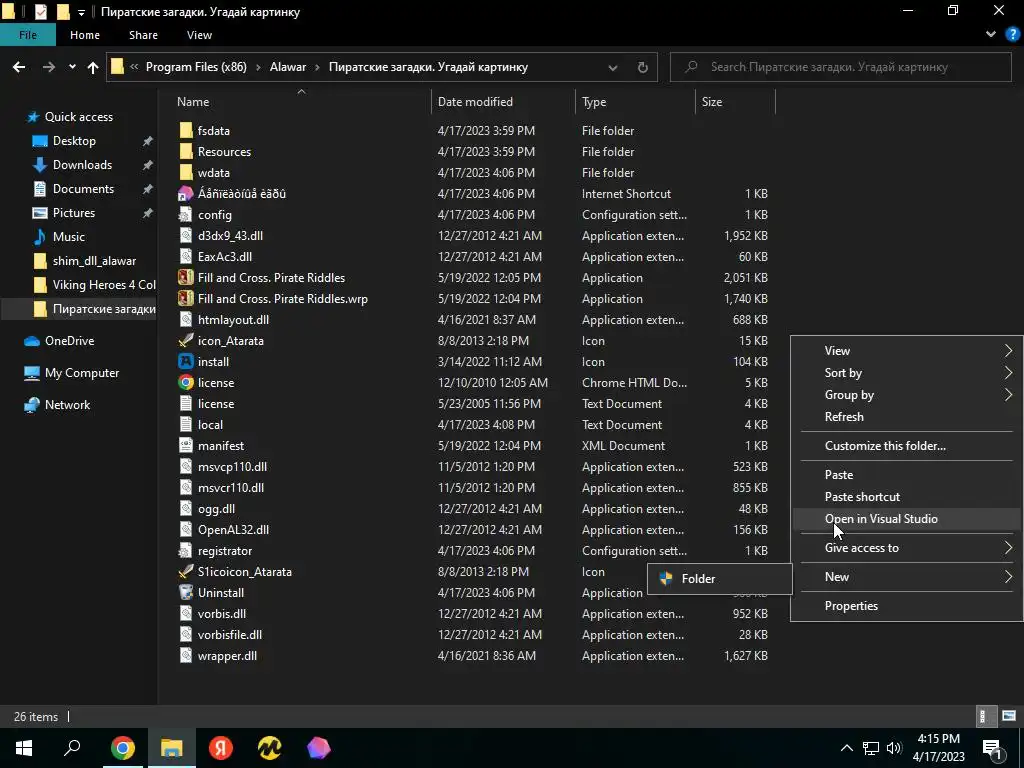This screenshot has width=1024, height=768.
Task: Select the OpenAL32.dll file name
Action: (233, 530)
